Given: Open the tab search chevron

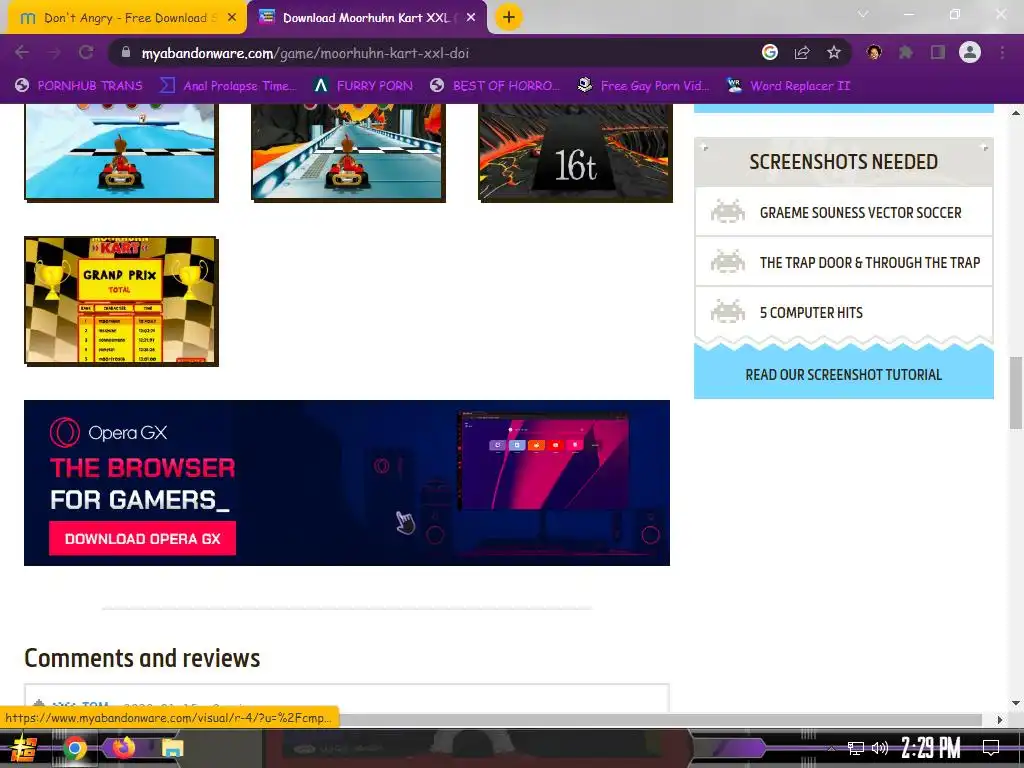Looking at the screenshot, I should tap(863, 14).
